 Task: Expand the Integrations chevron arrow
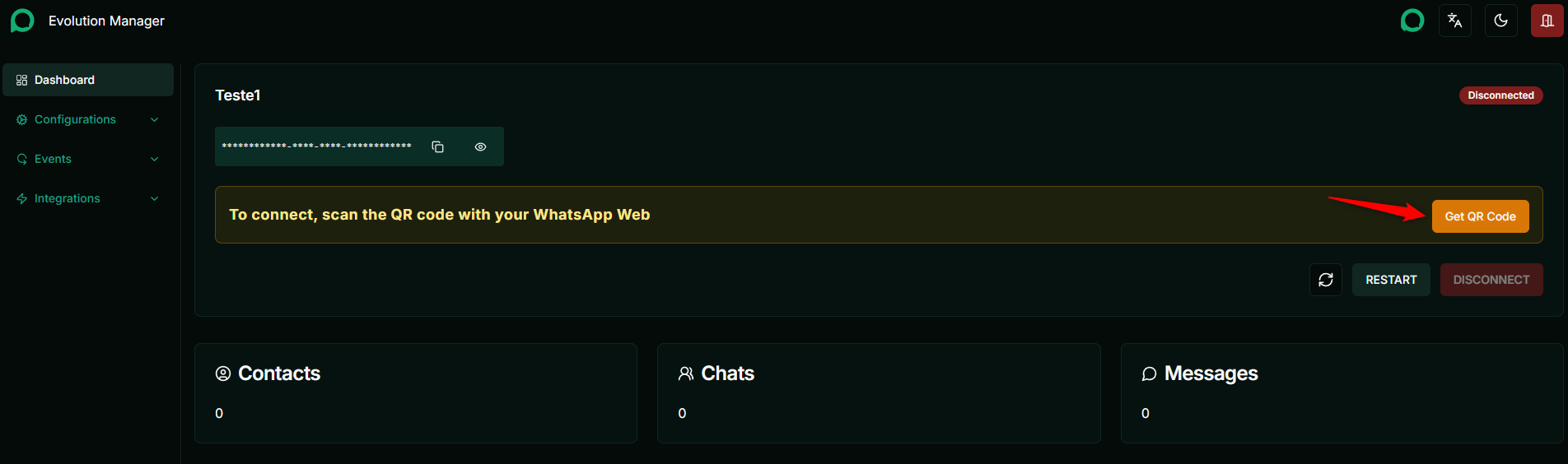pyautogui.click(x=154, y=198)
